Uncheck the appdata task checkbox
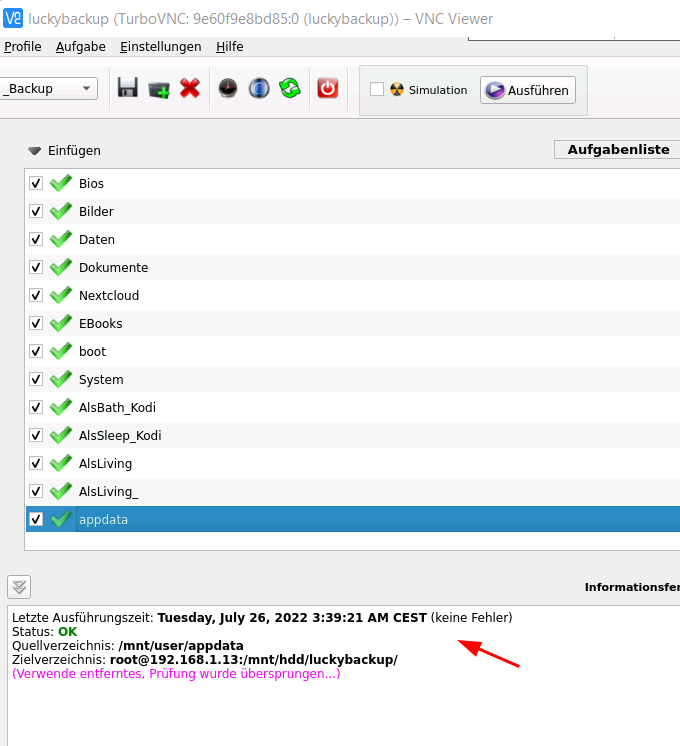680x746 pixels. click(x=36, y=520)
